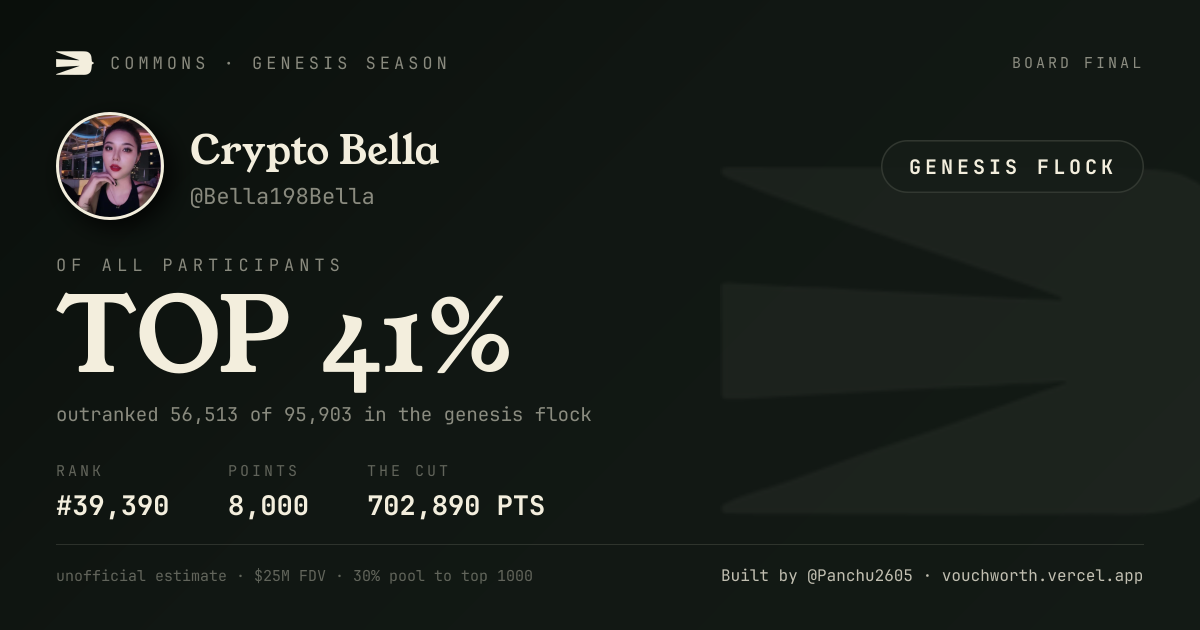This screenshot has height=630, width=1200.
Task: Click THE CUT column label
Action: 408,471
